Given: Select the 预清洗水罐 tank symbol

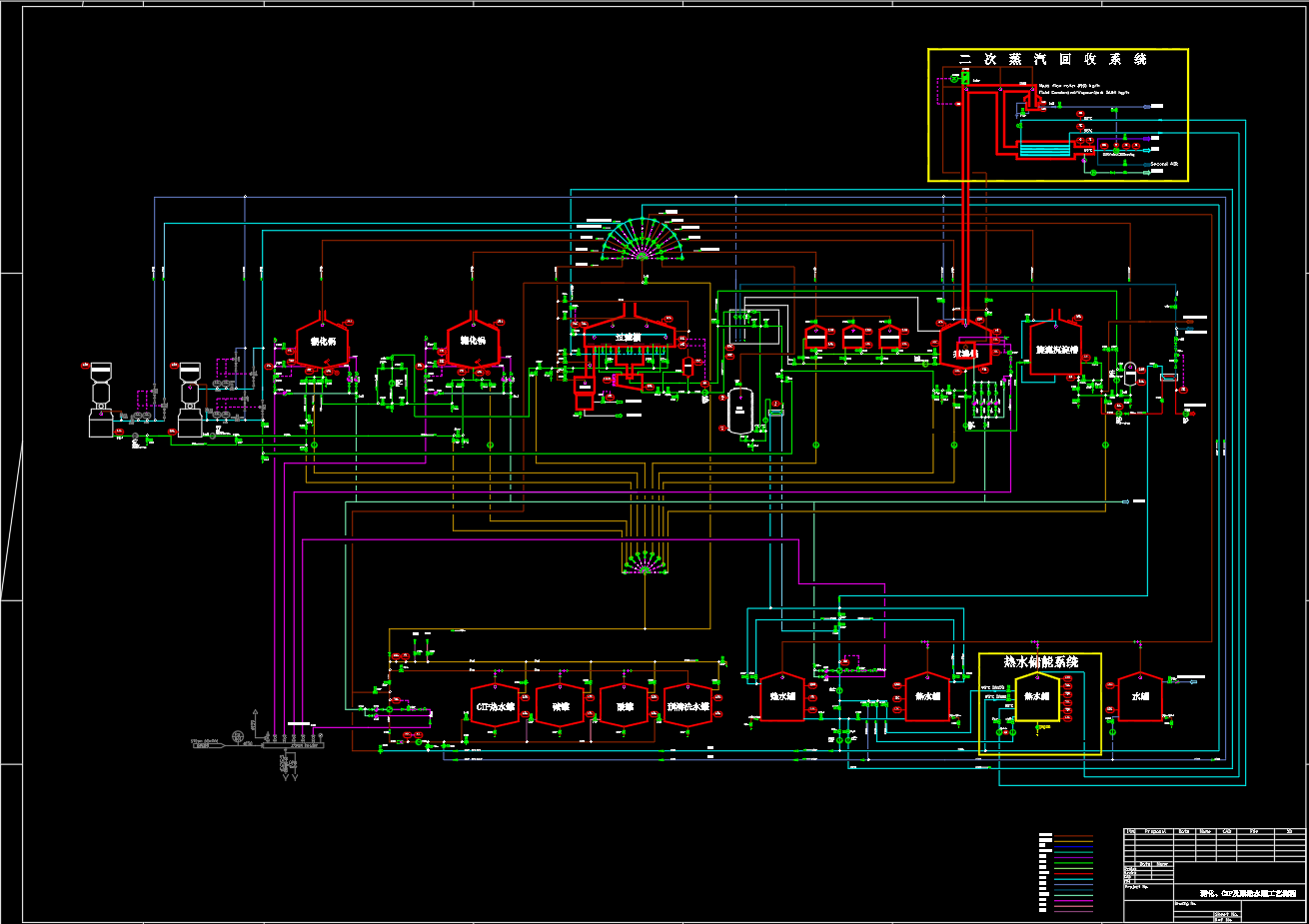Looking at the screenshot, I should coord(687,705).
